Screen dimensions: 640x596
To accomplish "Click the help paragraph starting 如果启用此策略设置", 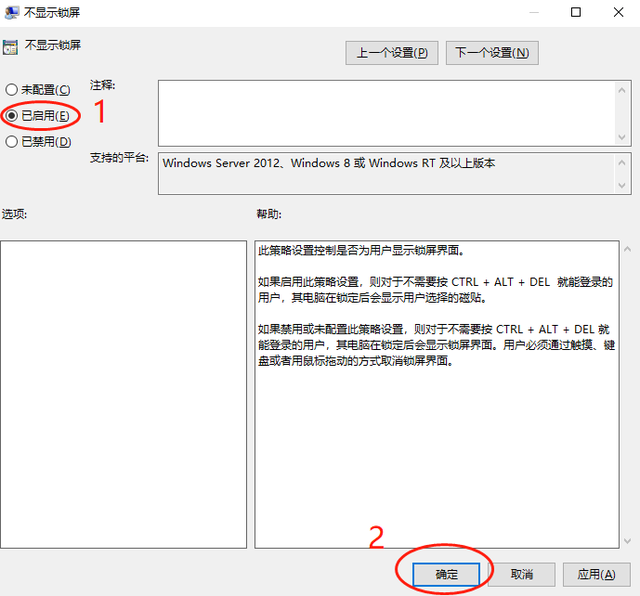I will point(435,289).
